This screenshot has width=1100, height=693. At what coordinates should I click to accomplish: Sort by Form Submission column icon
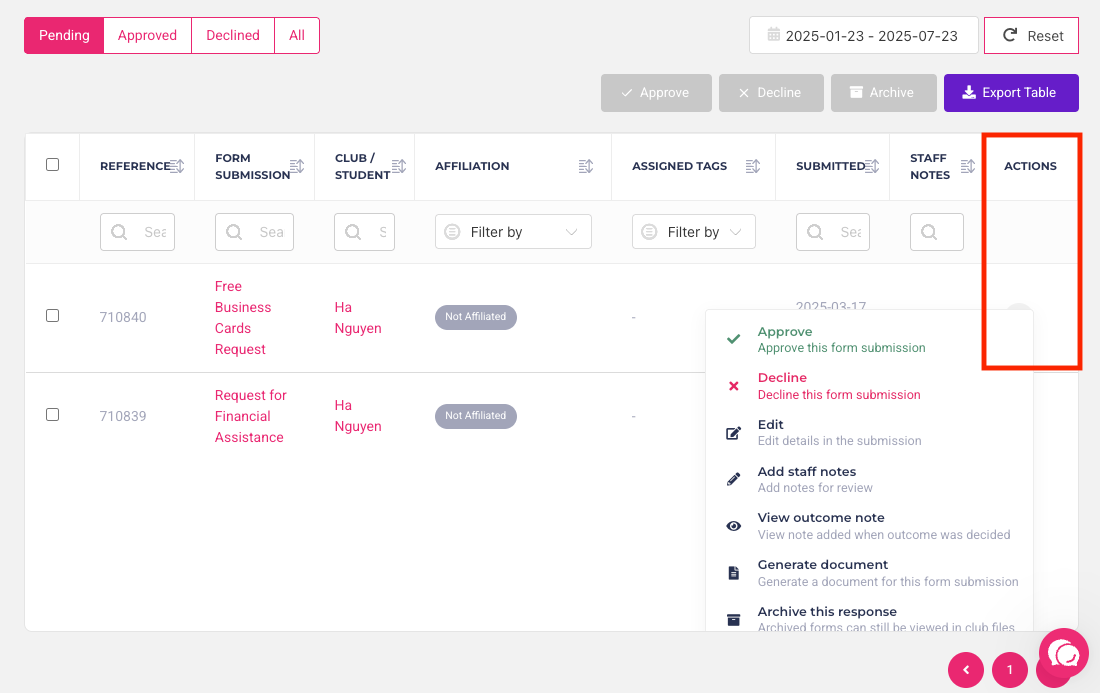297,166
